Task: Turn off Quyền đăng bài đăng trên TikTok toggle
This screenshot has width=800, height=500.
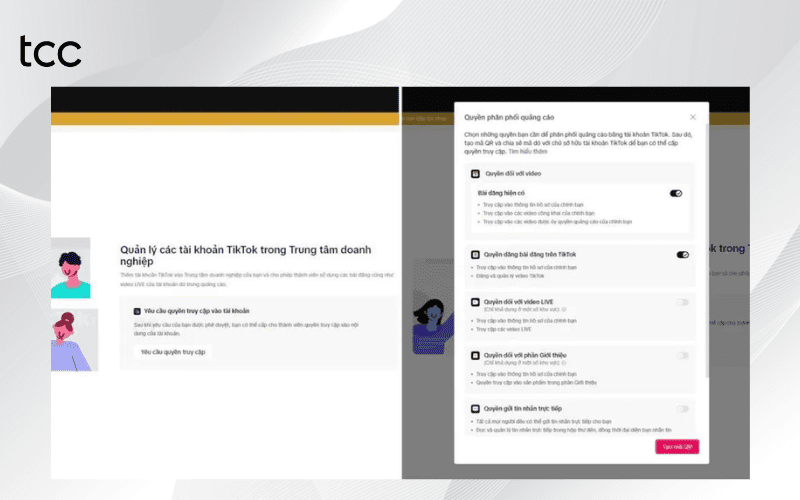Action: coord(683,255)
